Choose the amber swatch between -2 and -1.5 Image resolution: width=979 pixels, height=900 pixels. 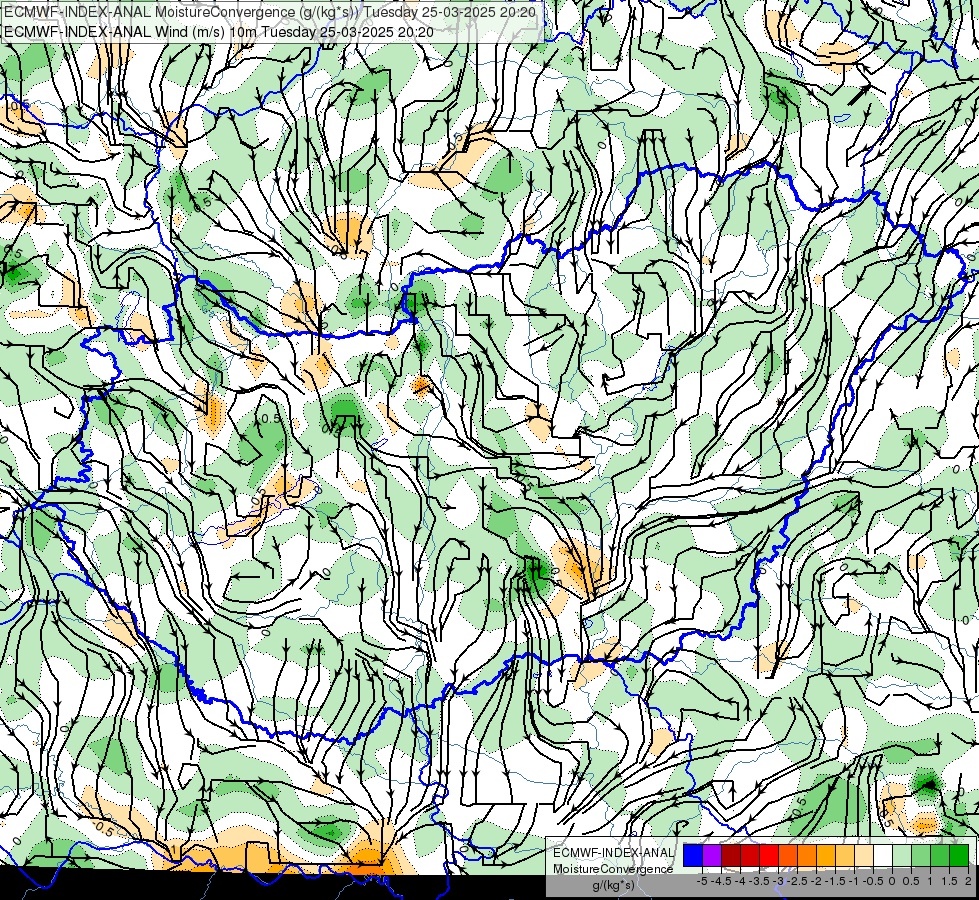(826, 855)
